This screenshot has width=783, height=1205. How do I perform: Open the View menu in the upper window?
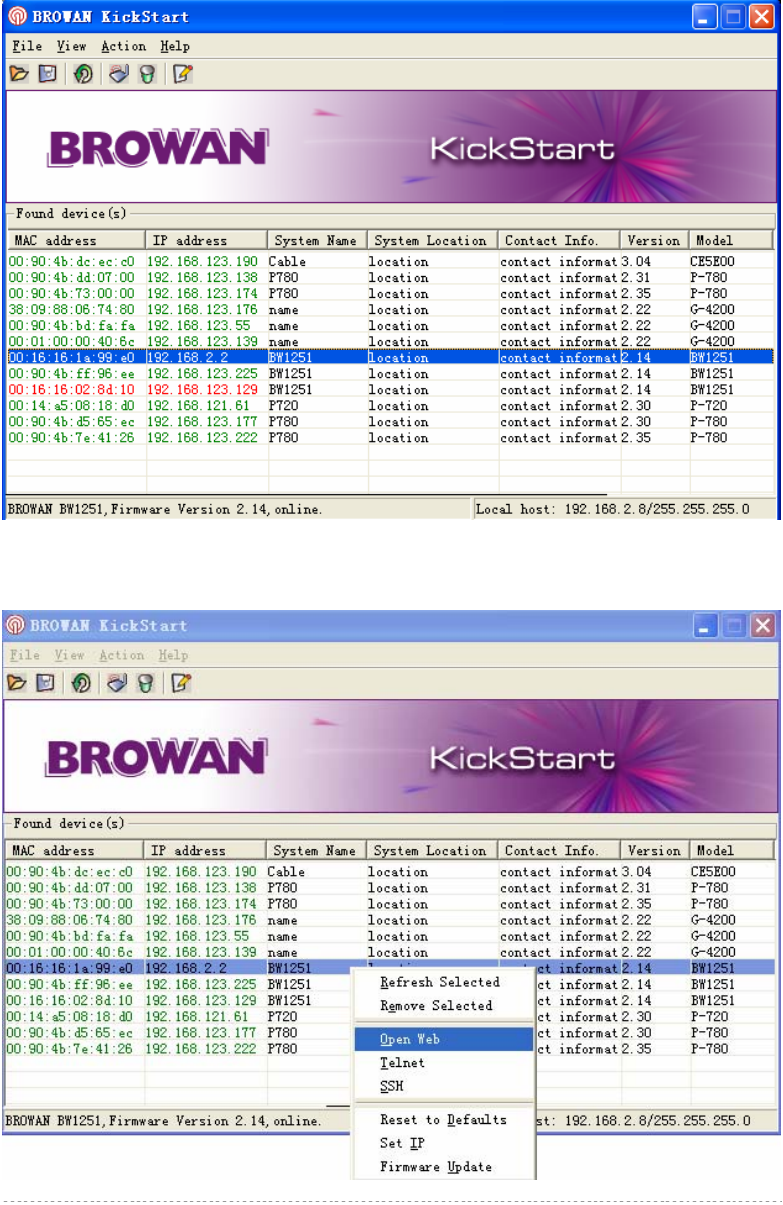click(x=71, y=46)
